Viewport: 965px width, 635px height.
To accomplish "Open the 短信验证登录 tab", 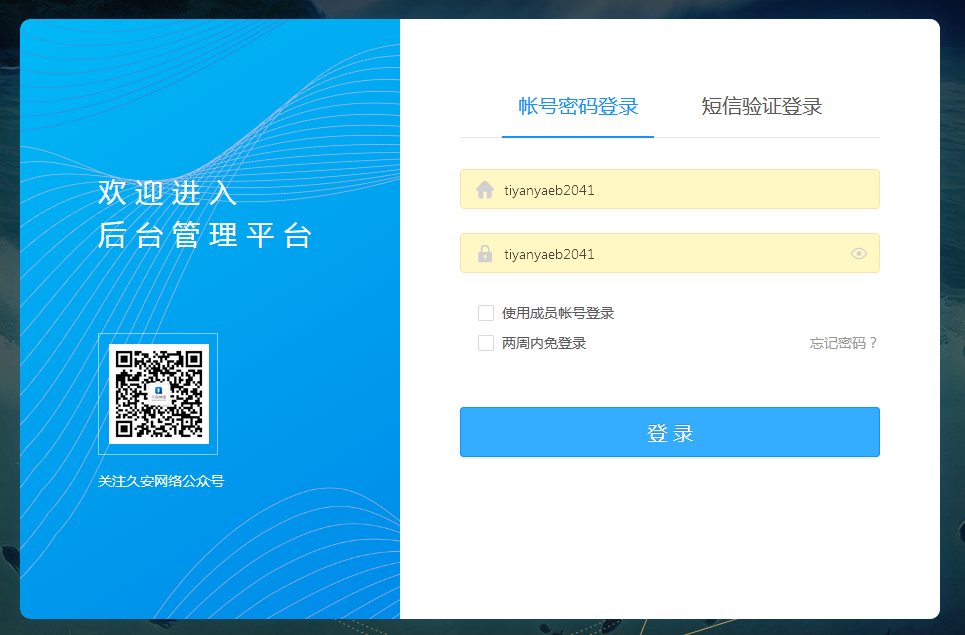I will tap(761, 107).
